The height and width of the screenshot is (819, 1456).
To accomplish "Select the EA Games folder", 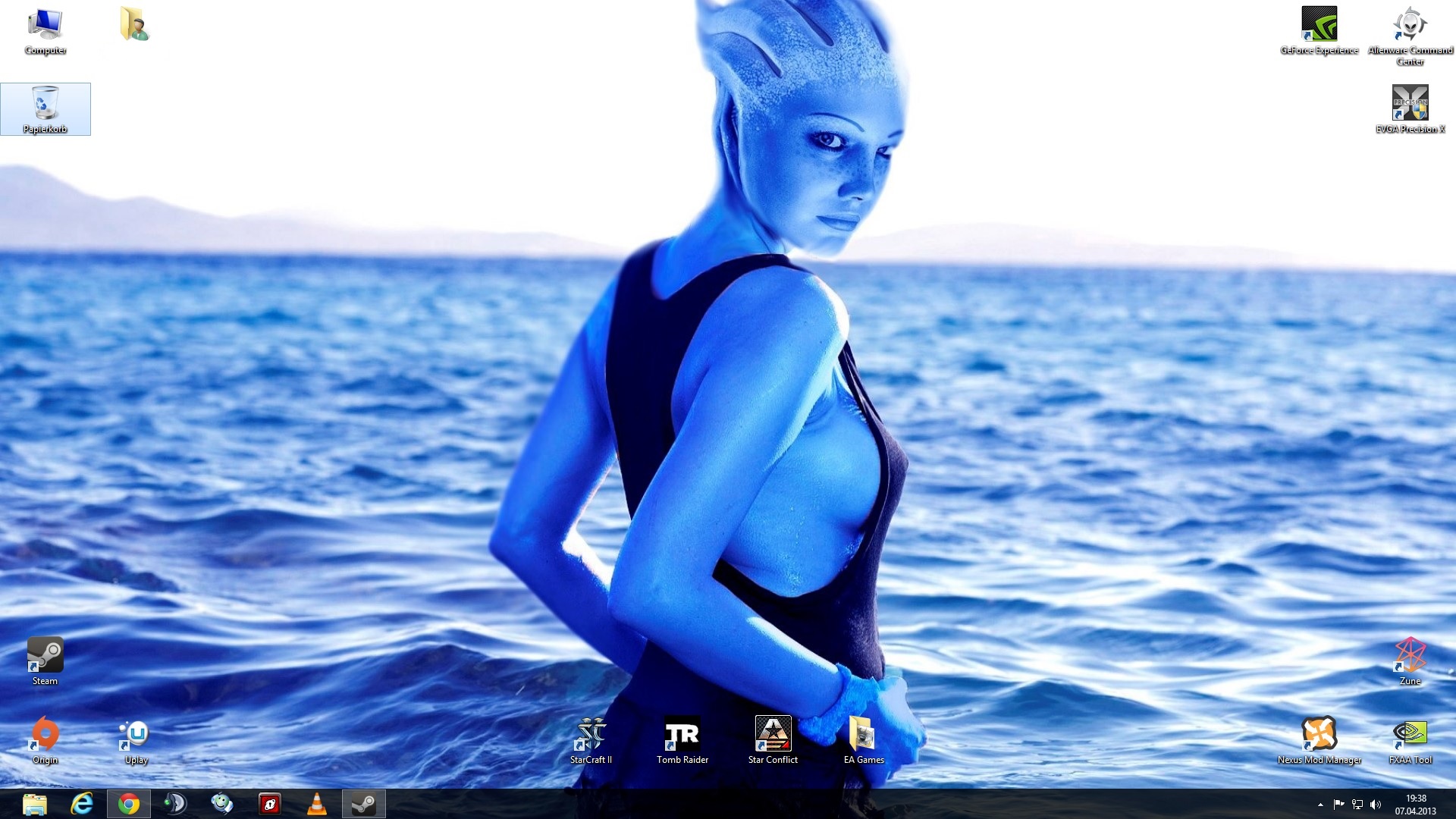I will (x=864, y=734).
